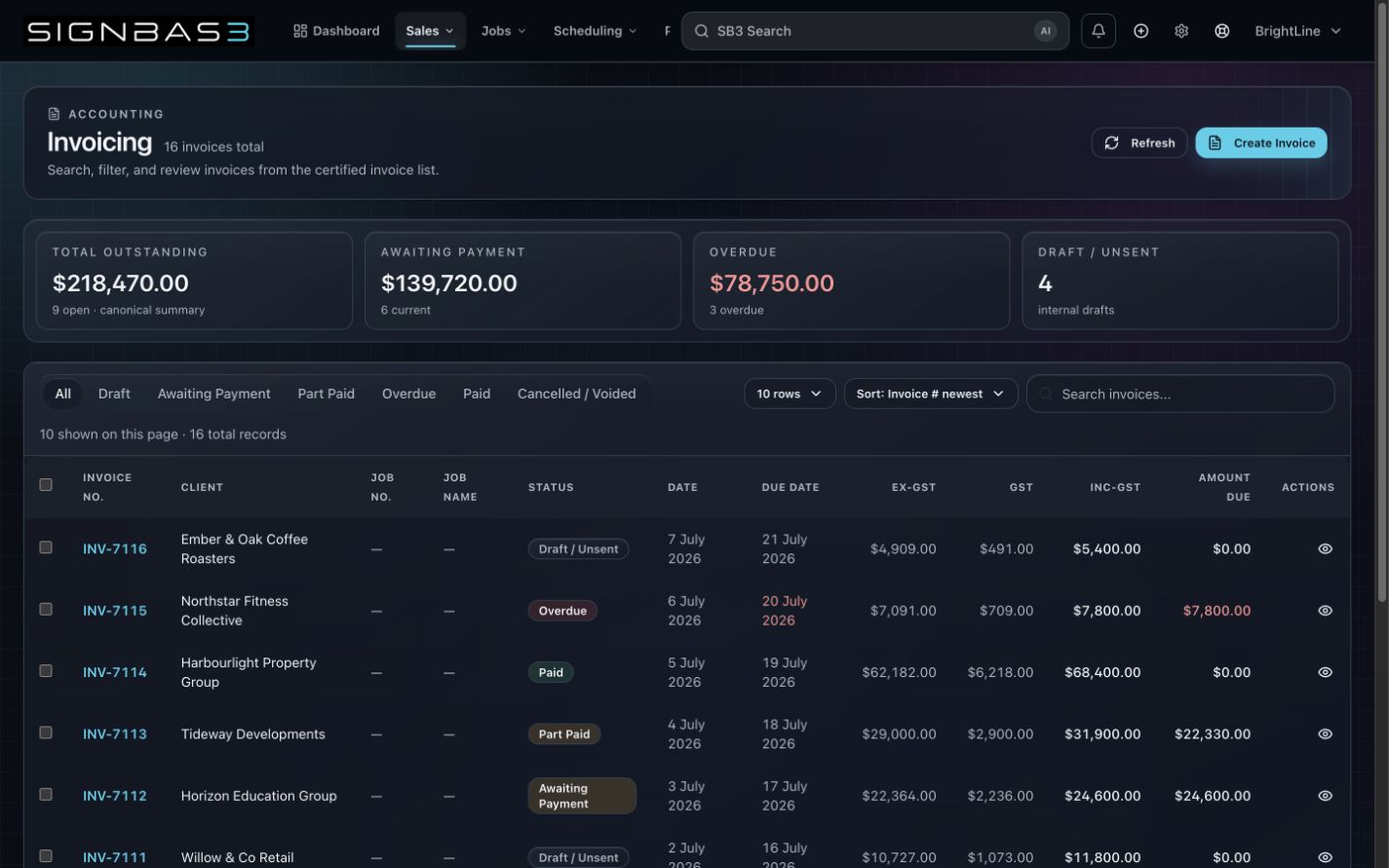This screenshot has width=1389, height=868.
Task: Check the box for INV-7113
Action: 46,733
